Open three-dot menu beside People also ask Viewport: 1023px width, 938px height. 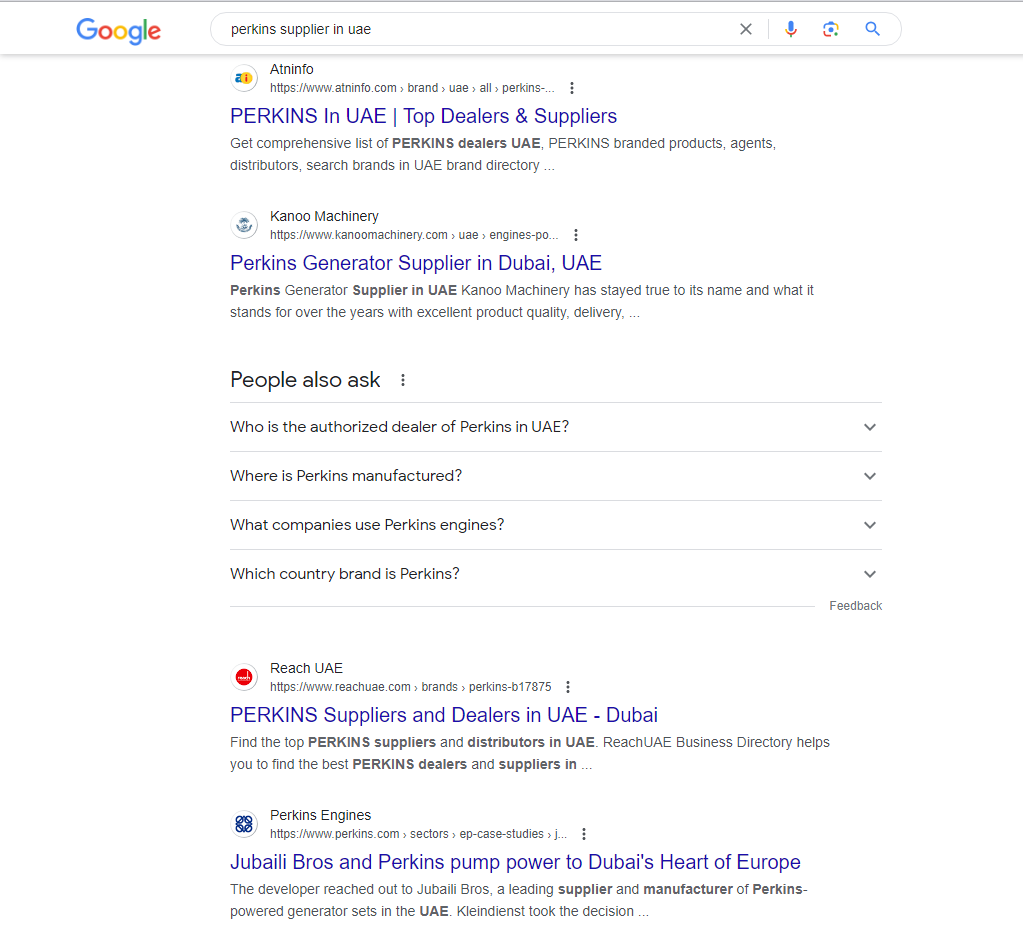click(403, 380)
